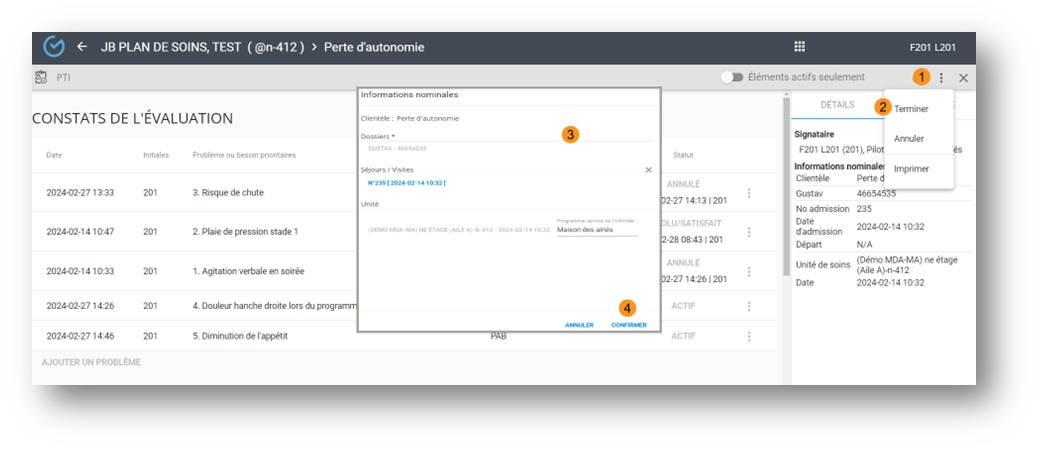This screenshot has height=450, width=1041.
Task: Open row options for Douleur hanche droite
Action: click(749, 307)
